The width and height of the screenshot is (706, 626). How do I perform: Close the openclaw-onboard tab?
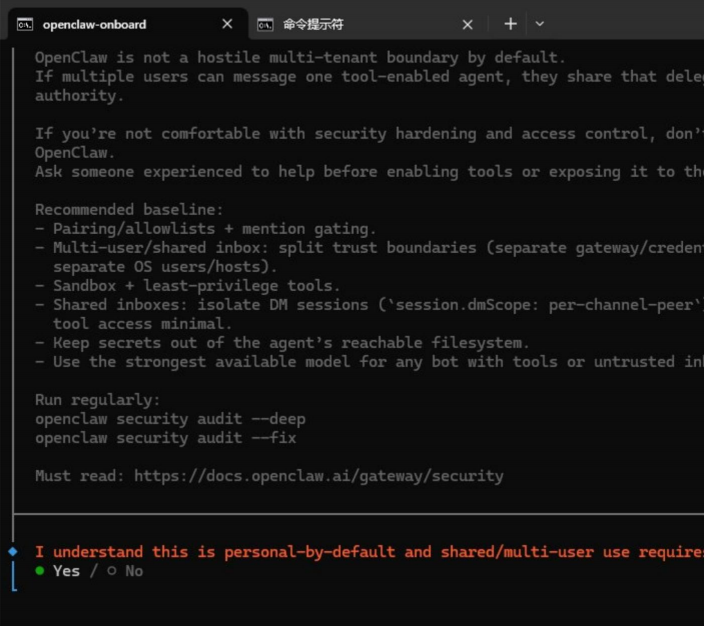pyautogui.click(x=227, y=24)
